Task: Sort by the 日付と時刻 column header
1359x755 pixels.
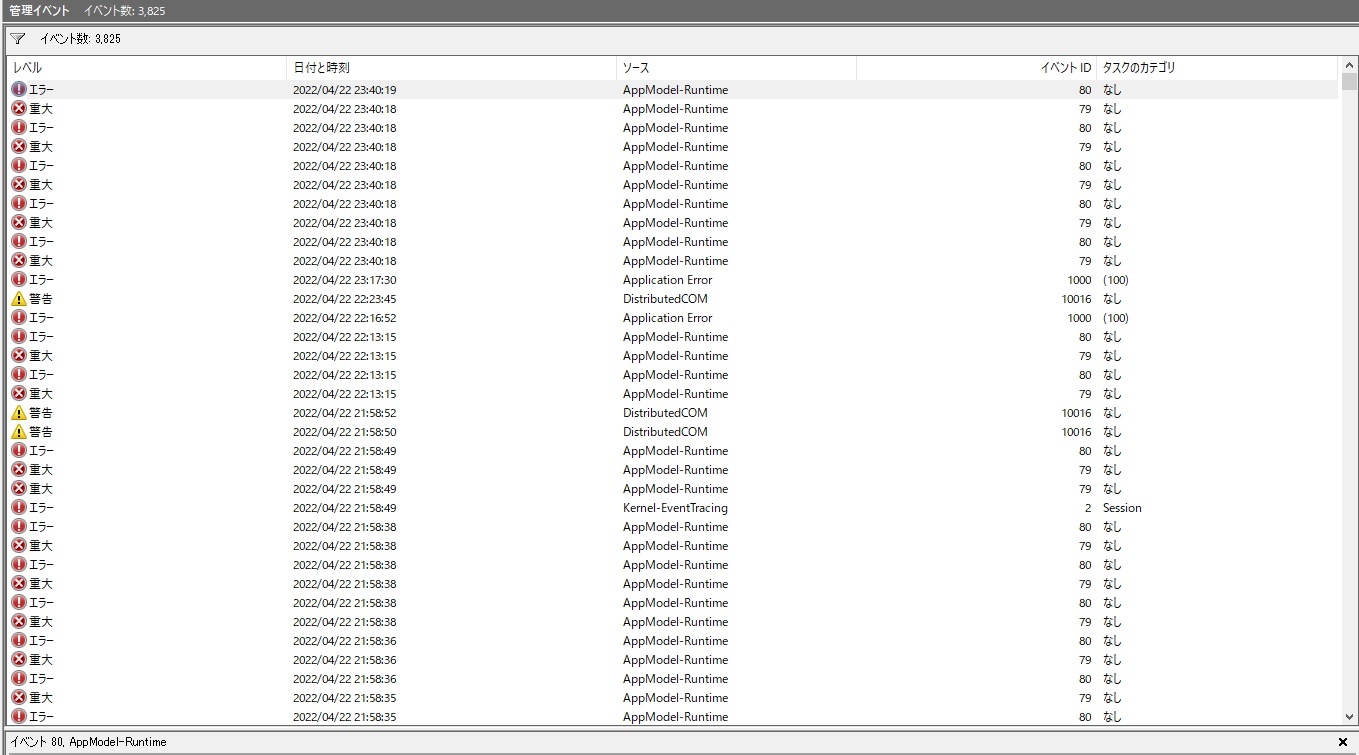Action: 451,68
